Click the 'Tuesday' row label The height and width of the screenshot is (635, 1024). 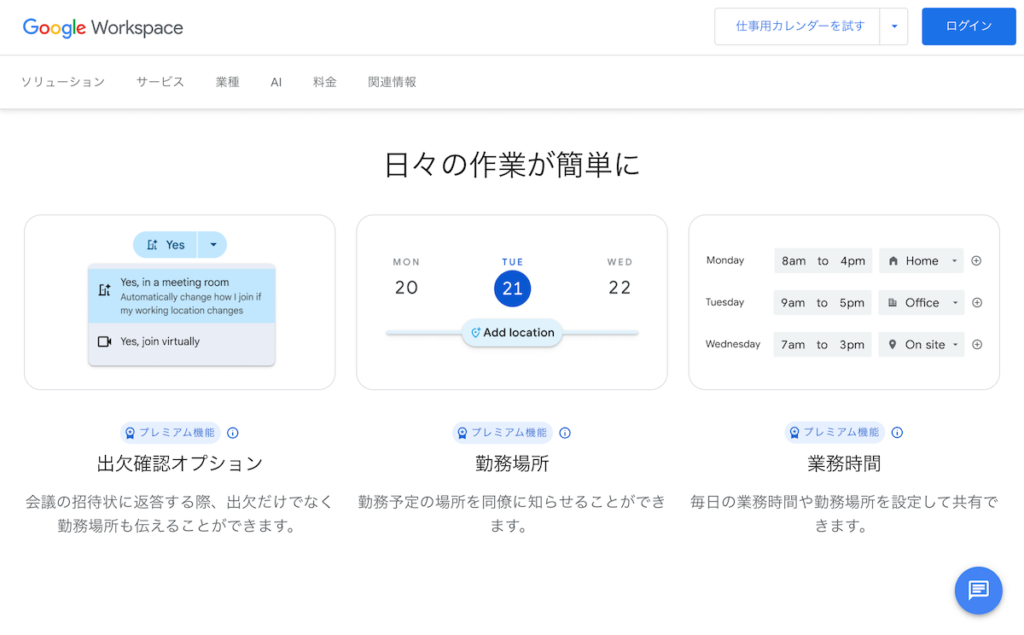click(725, 302)
